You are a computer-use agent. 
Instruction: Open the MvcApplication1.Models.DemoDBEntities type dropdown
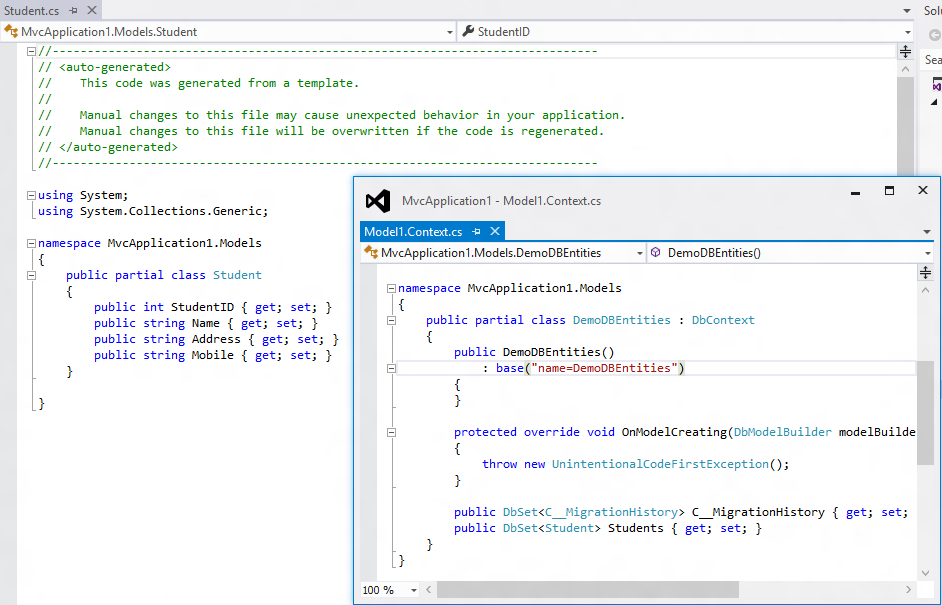639,253
